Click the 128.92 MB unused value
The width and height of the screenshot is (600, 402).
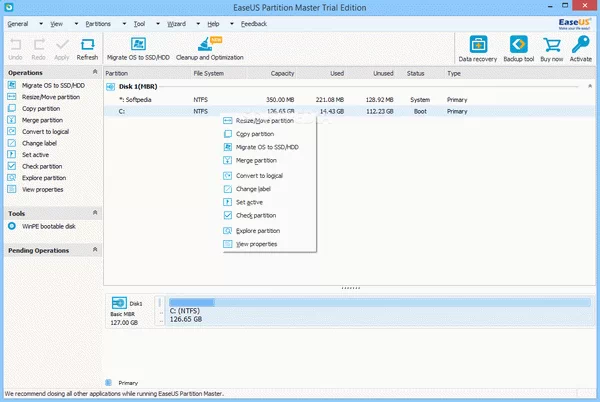379,99
